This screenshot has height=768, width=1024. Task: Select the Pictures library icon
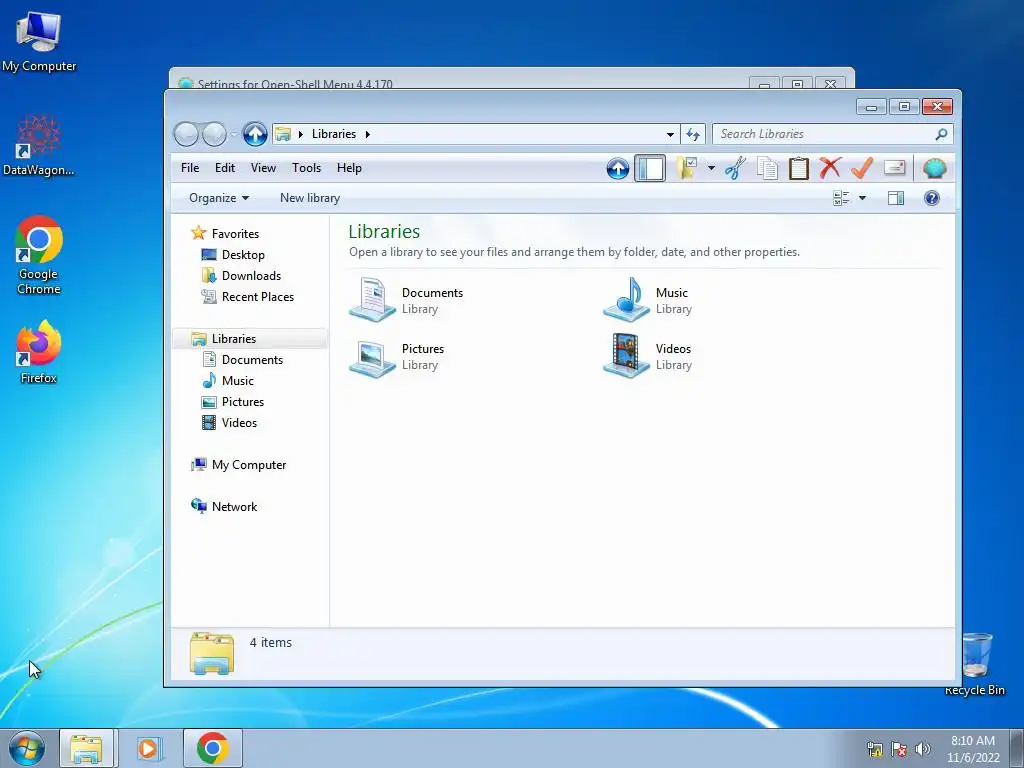[372, 357]
